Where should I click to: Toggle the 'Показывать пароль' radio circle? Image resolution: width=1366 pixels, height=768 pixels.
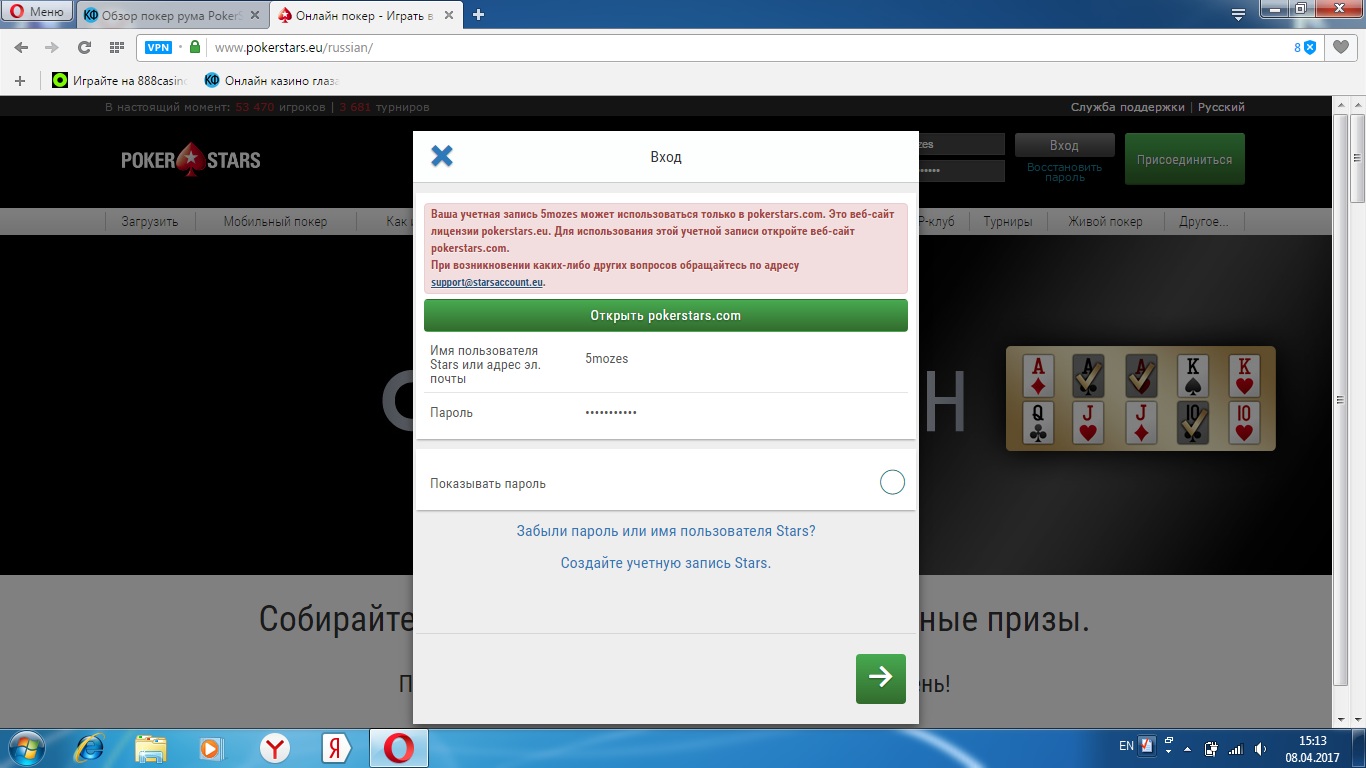[x=892, y=483]
